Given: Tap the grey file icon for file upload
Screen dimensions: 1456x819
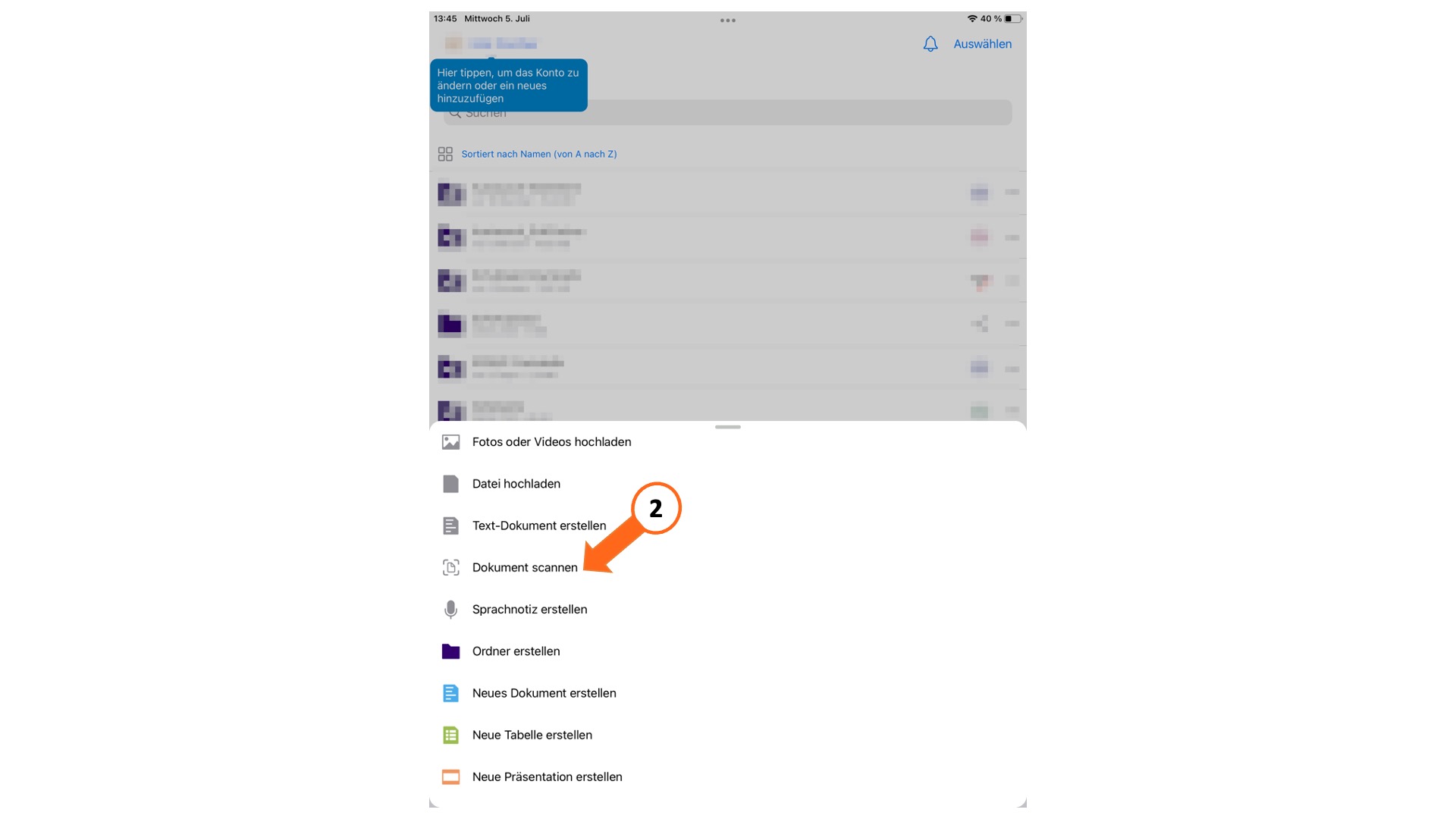Looking at the screenshot, I should (450, 484).
